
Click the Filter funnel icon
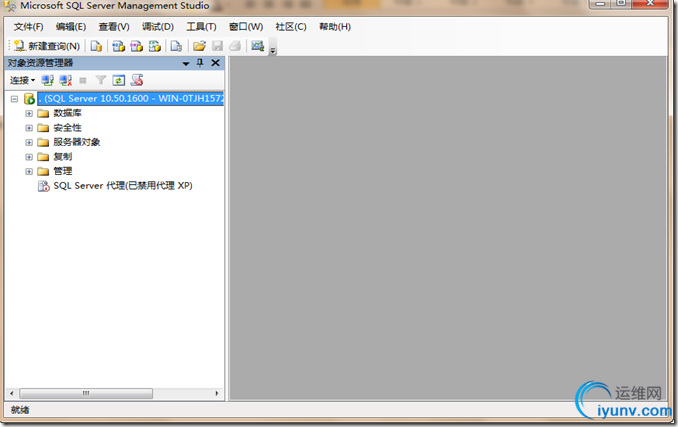point(101,80)
